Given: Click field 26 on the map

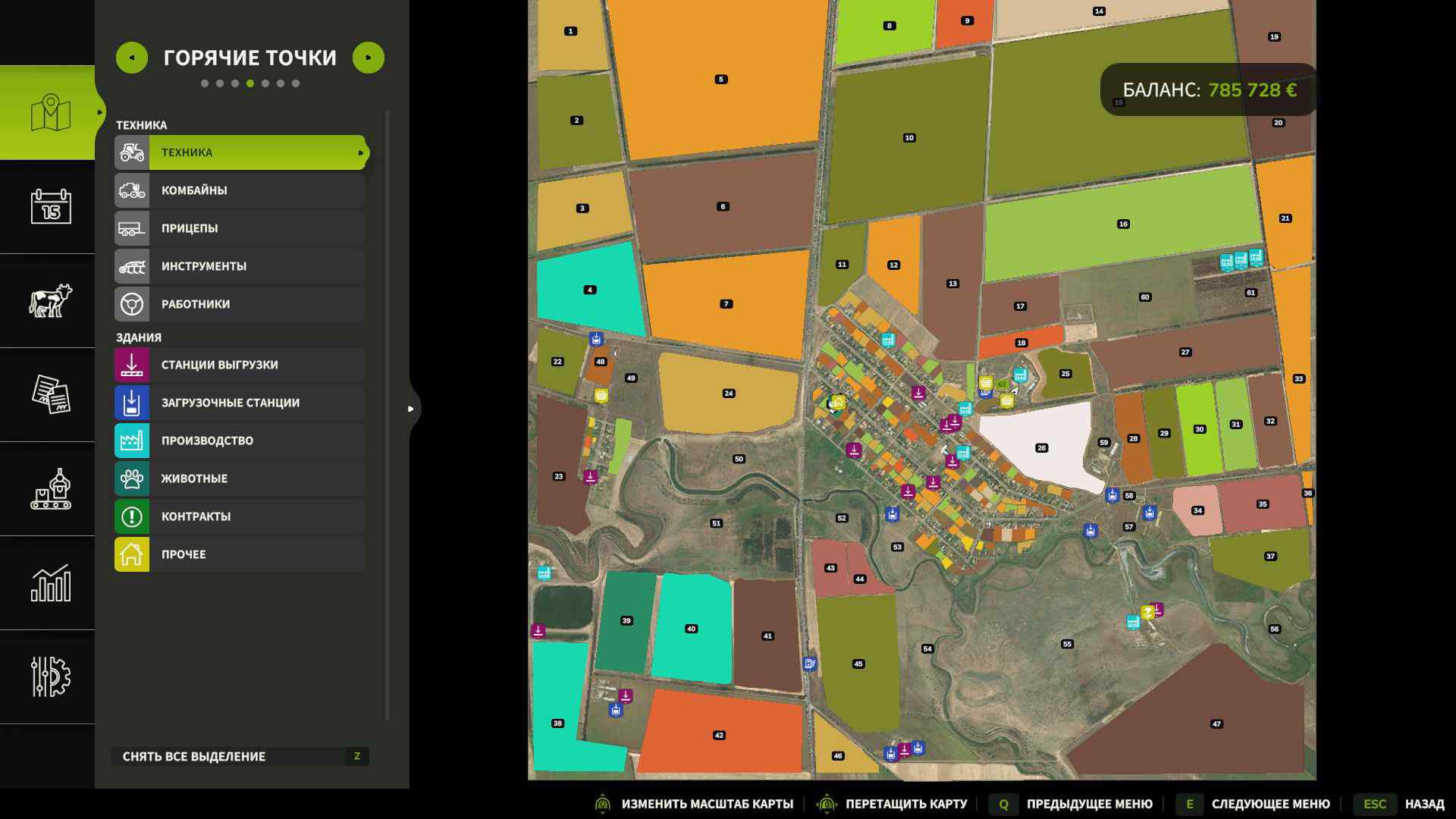Looking at the screenshot, I should click(1041, 448).
